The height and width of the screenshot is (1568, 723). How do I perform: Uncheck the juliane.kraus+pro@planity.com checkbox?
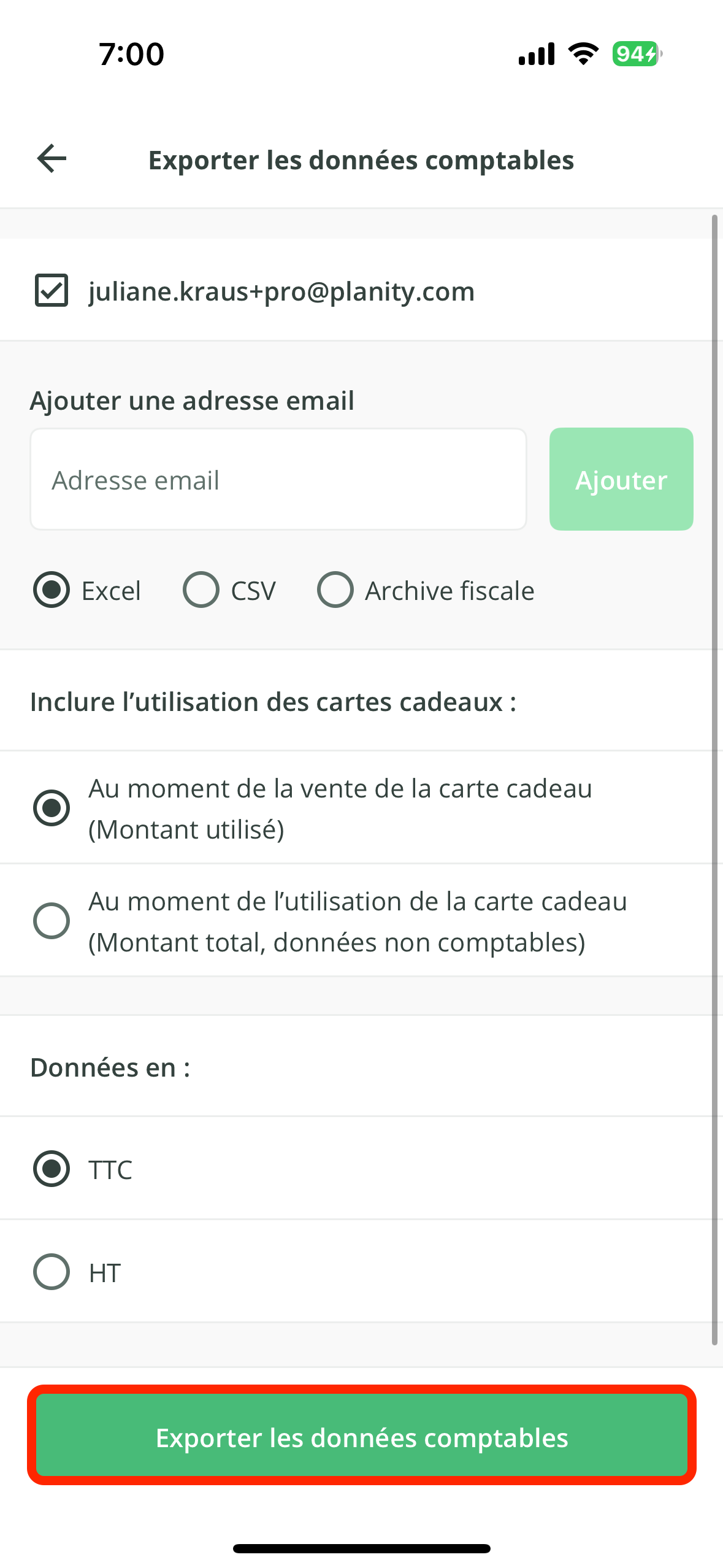click(x=52, y=291)
